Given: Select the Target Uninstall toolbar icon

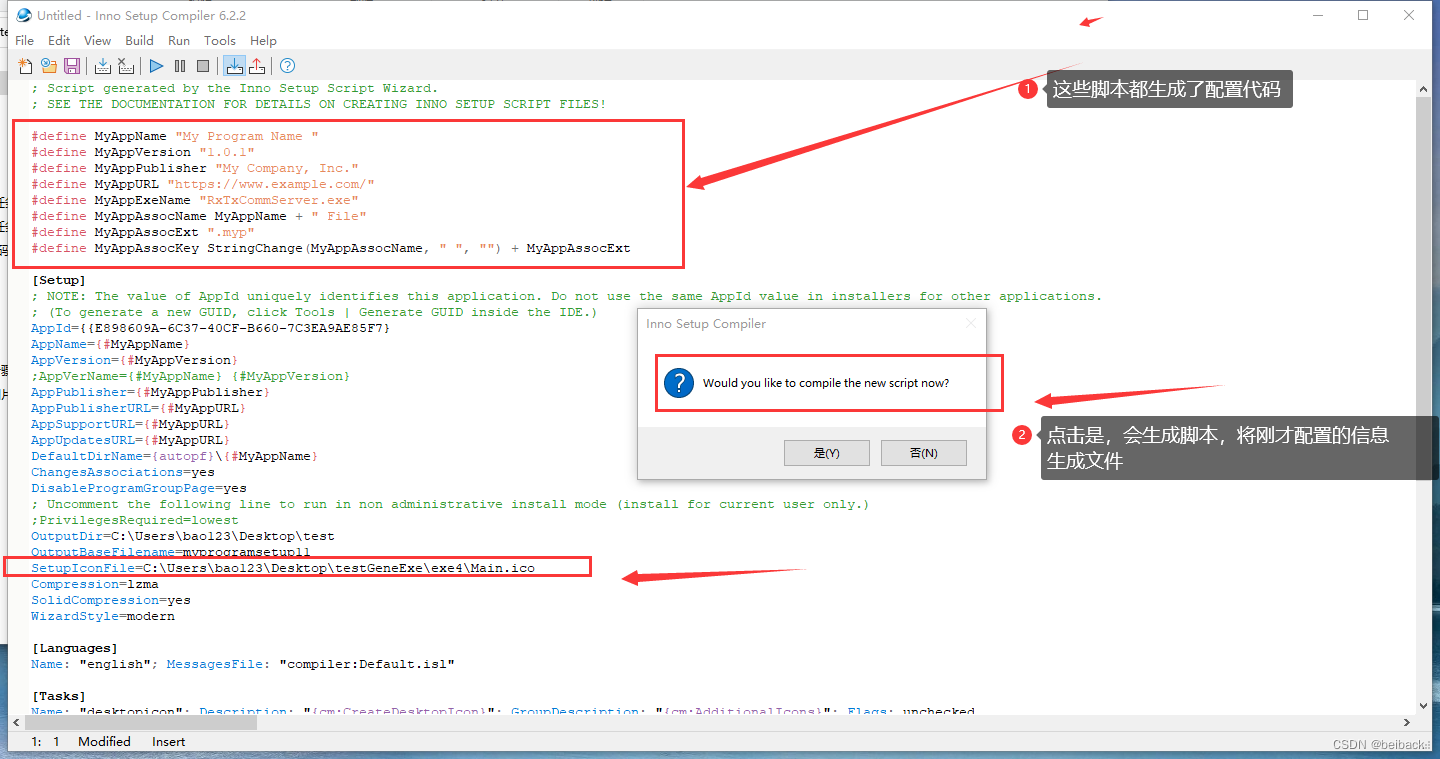Looking at the screenshot, I should pyautogui.click(x=257, y=66).
